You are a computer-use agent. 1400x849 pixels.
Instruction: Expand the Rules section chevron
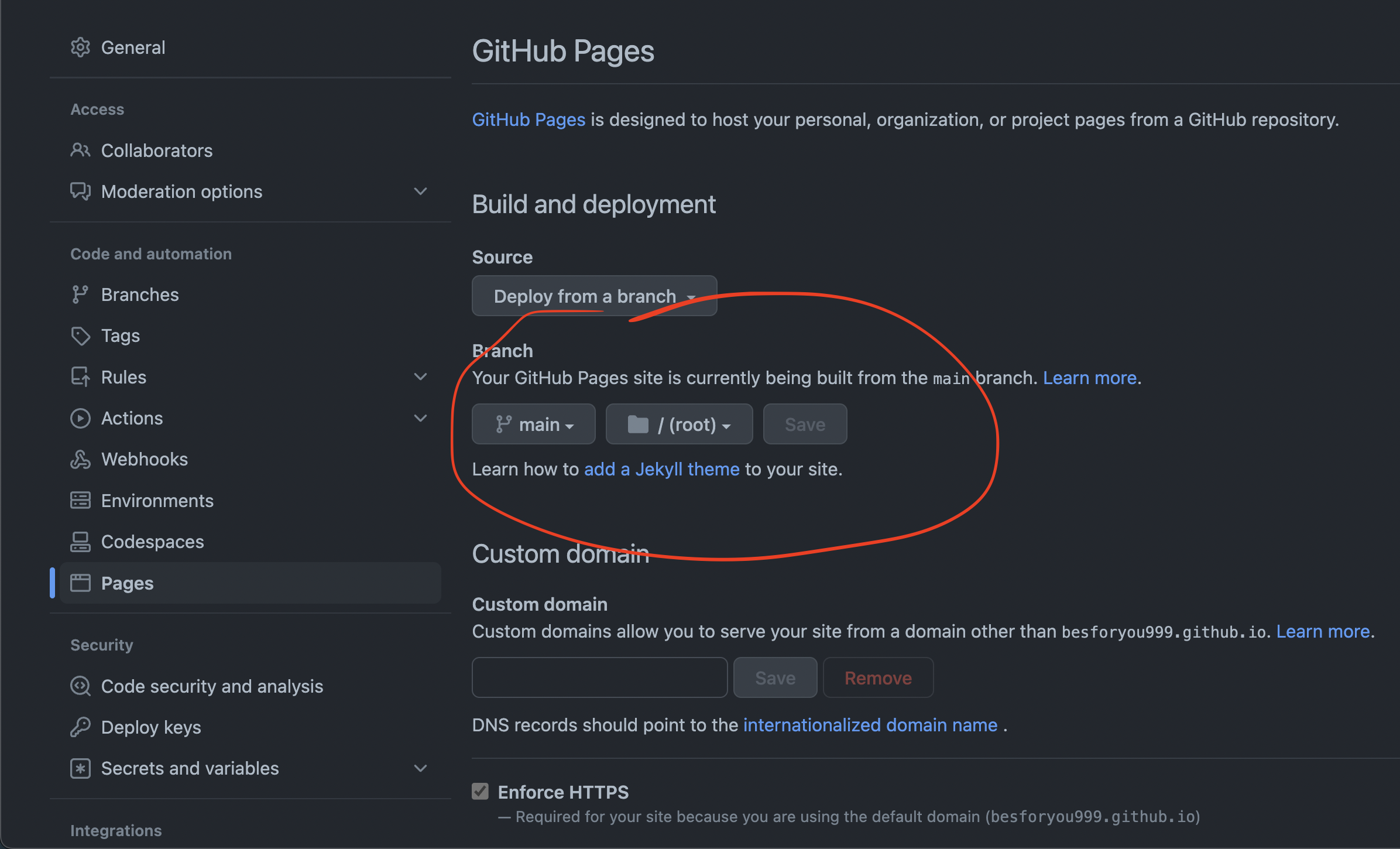(x=420, y=377)
